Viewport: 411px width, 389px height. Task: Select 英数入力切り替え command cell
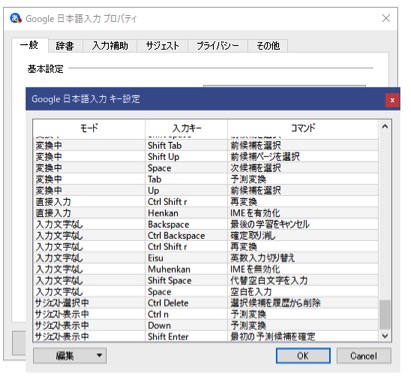click(303, 258)
